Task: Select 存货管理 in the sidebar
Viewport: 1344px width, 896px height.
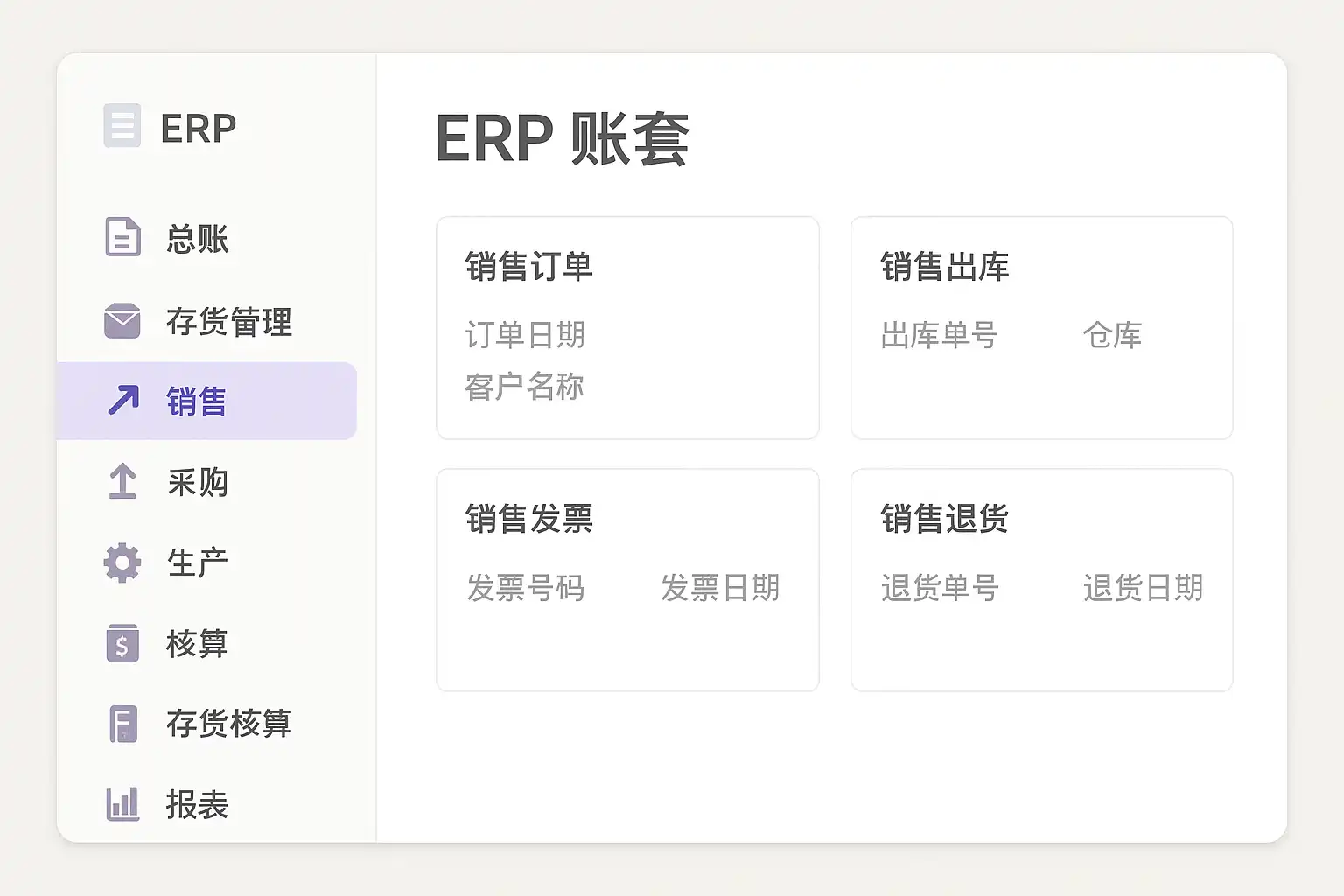Action: click(x=229, y=322)
